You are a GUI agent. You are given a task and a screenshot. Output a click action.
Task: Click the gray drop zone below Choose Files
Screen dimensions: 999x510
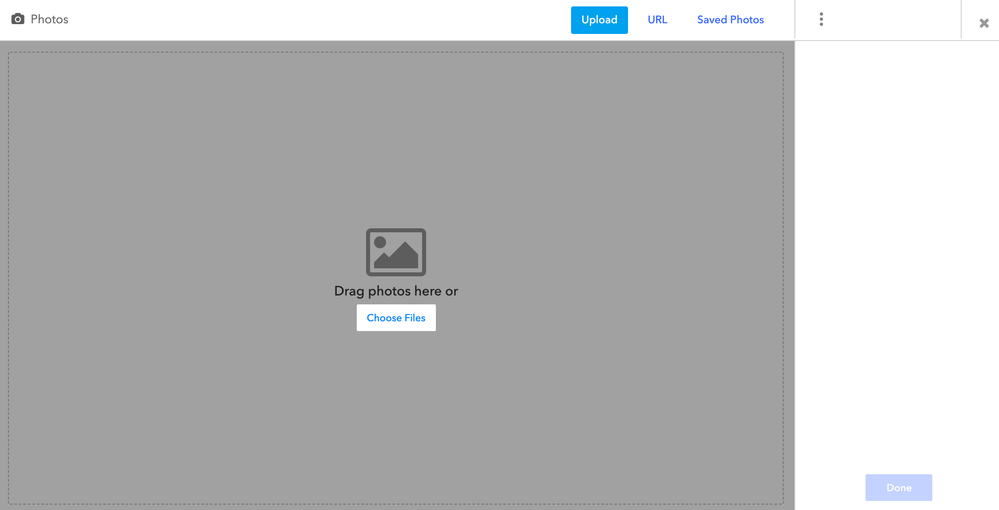pos(396,420)
